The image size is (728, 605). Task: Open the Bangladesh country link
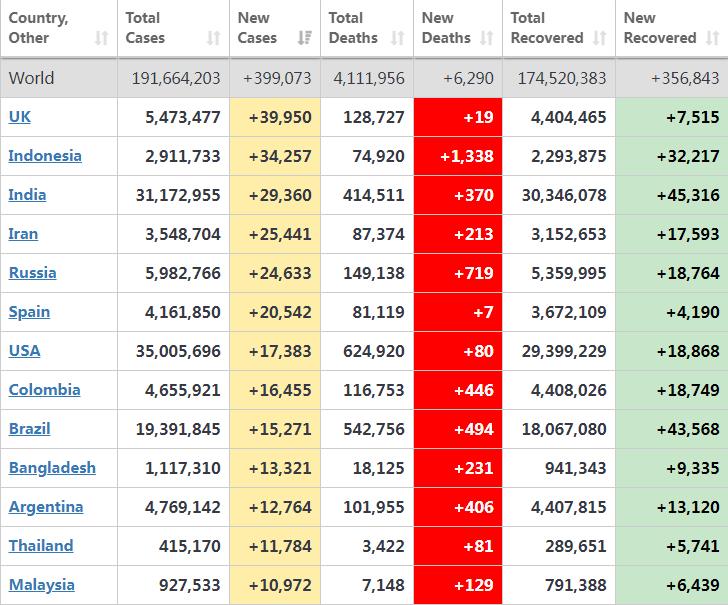[x=52, y=468]
